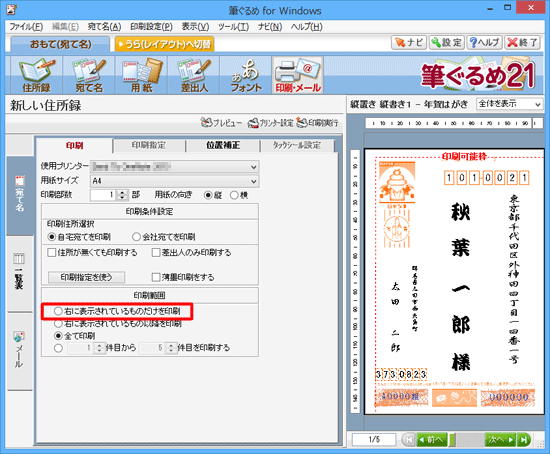Select 右に表示されているもの以降を印刷 option
The width and height of the screenshot is (550, 454).
(58, 323)
